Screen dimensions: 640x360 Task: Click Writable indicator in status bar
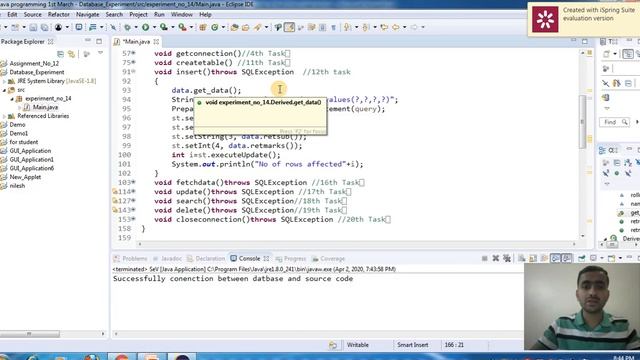(x=358, y=345)
